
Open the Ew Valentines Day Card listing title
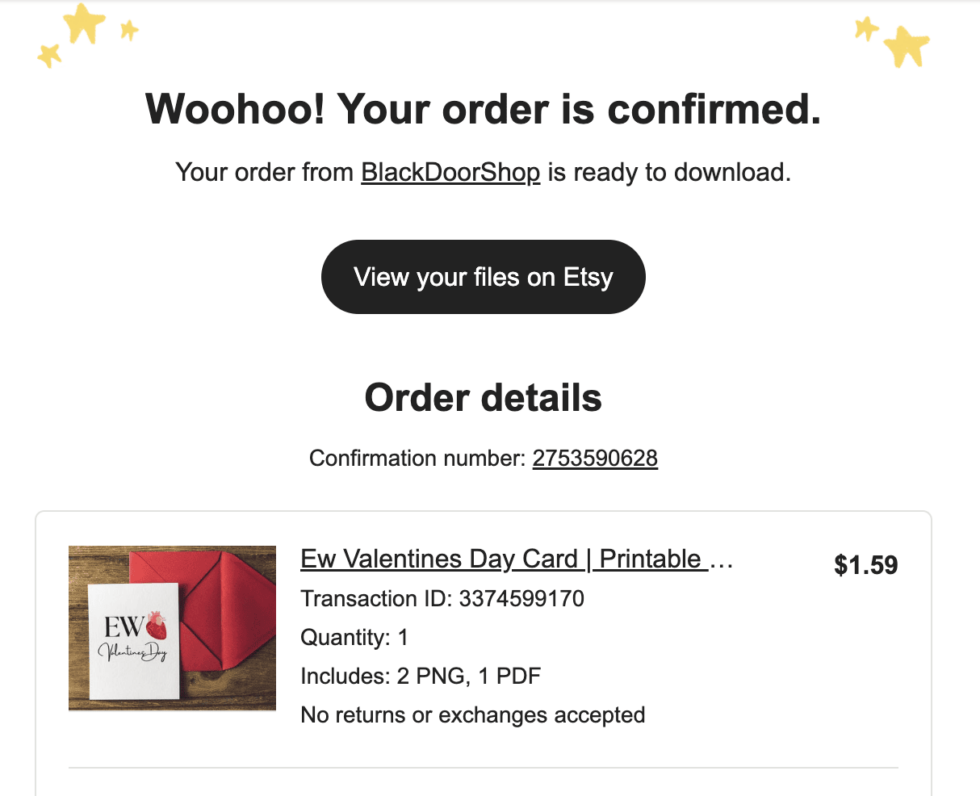(x=516, y=559)
